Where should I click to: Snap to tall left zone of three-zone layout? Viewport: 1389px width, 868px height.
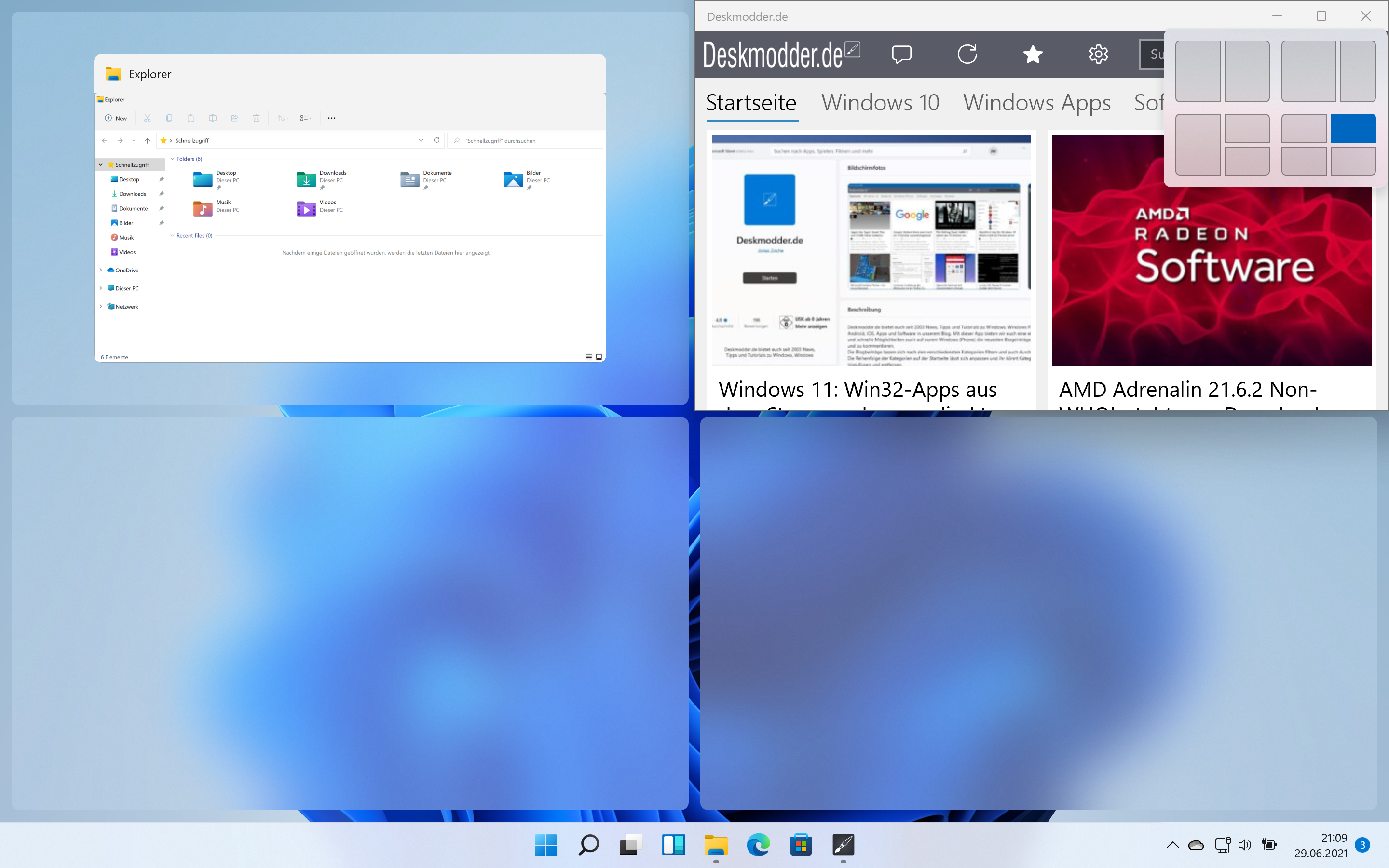[x=1198, y=144]
